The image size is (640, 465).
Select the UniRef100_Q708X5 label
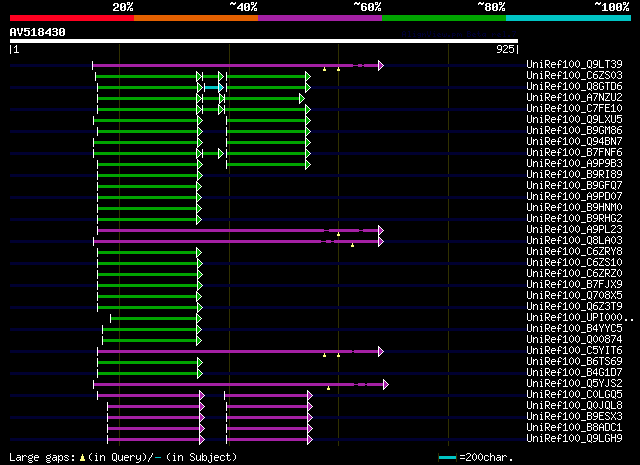[574, 296]
